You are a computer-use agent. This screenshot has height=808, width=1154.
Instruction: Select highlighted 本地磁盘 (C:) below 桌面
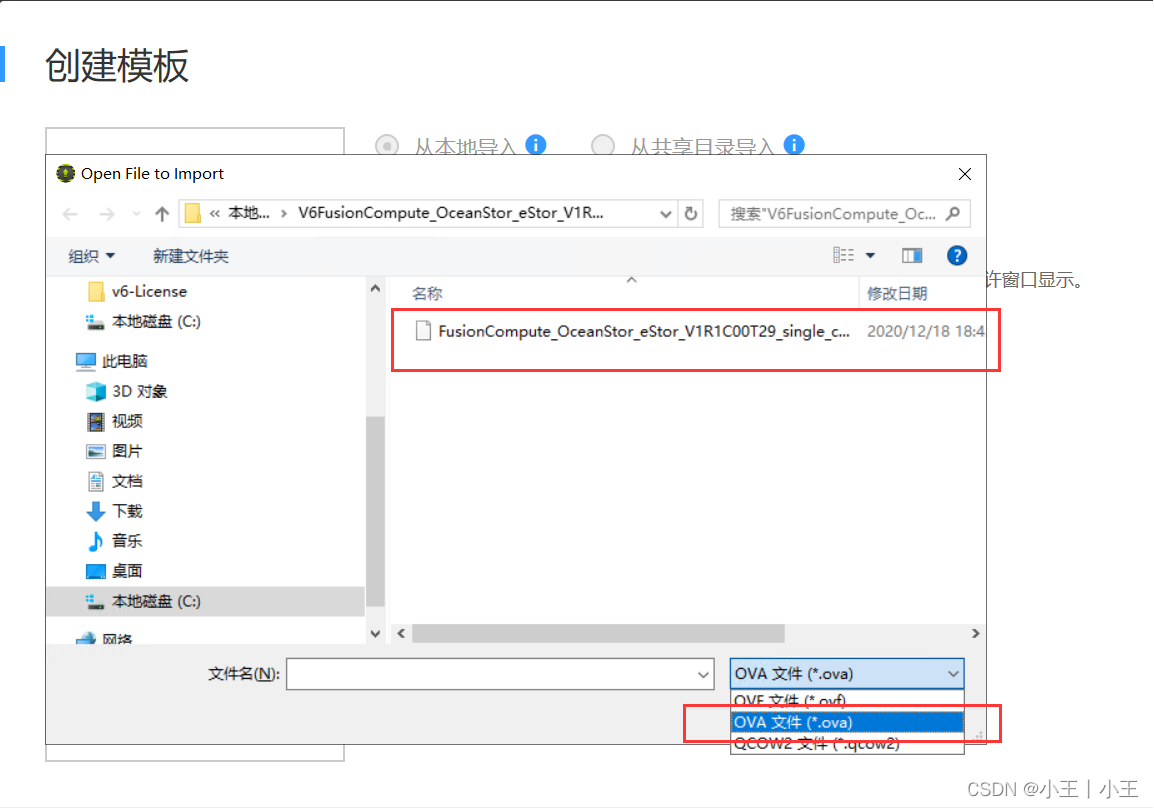click(205, 601)
